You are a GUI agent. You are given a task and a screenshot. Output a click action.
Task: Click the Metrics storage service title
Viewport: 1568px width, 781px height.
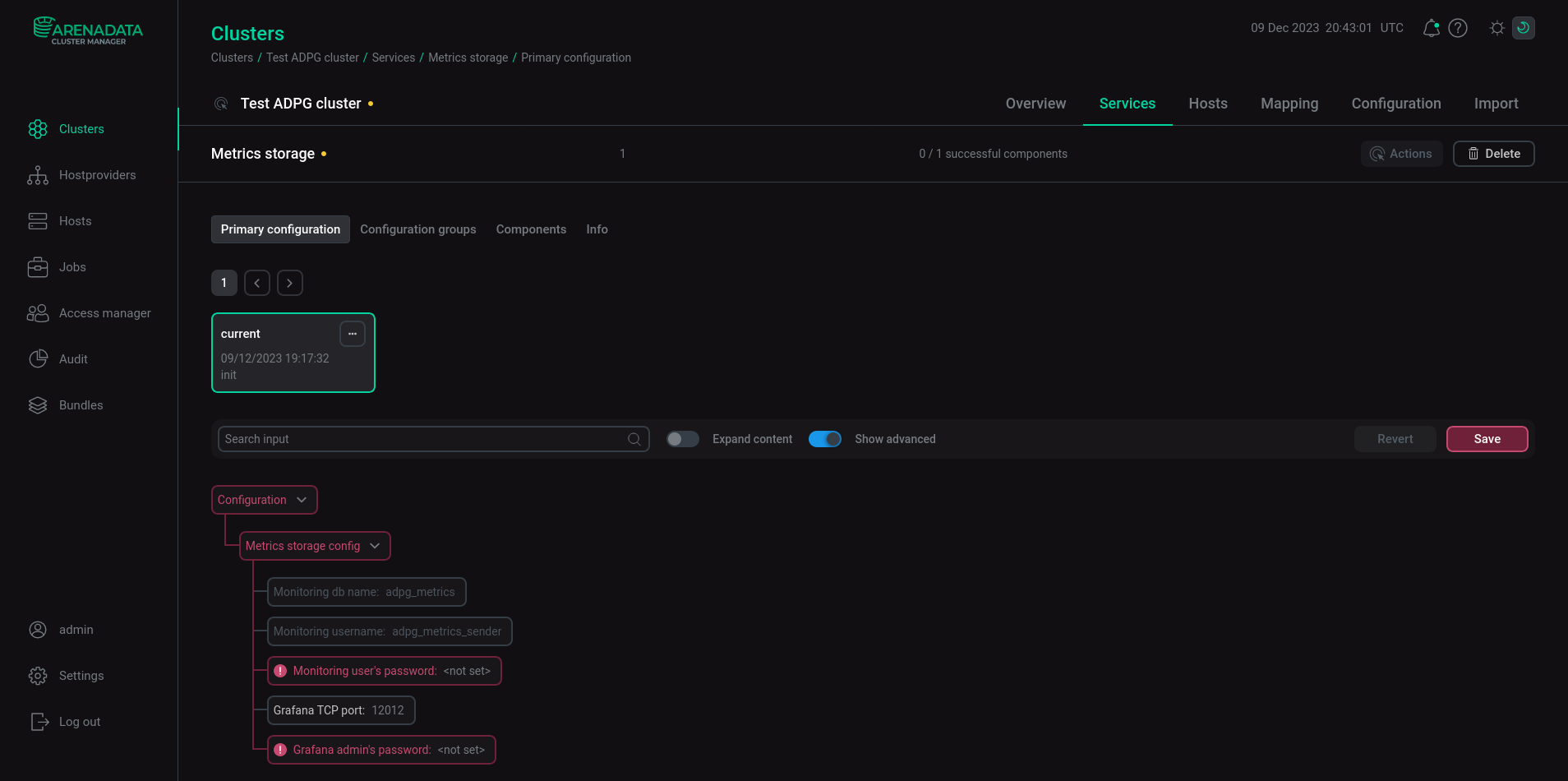(x=263, y=154)
